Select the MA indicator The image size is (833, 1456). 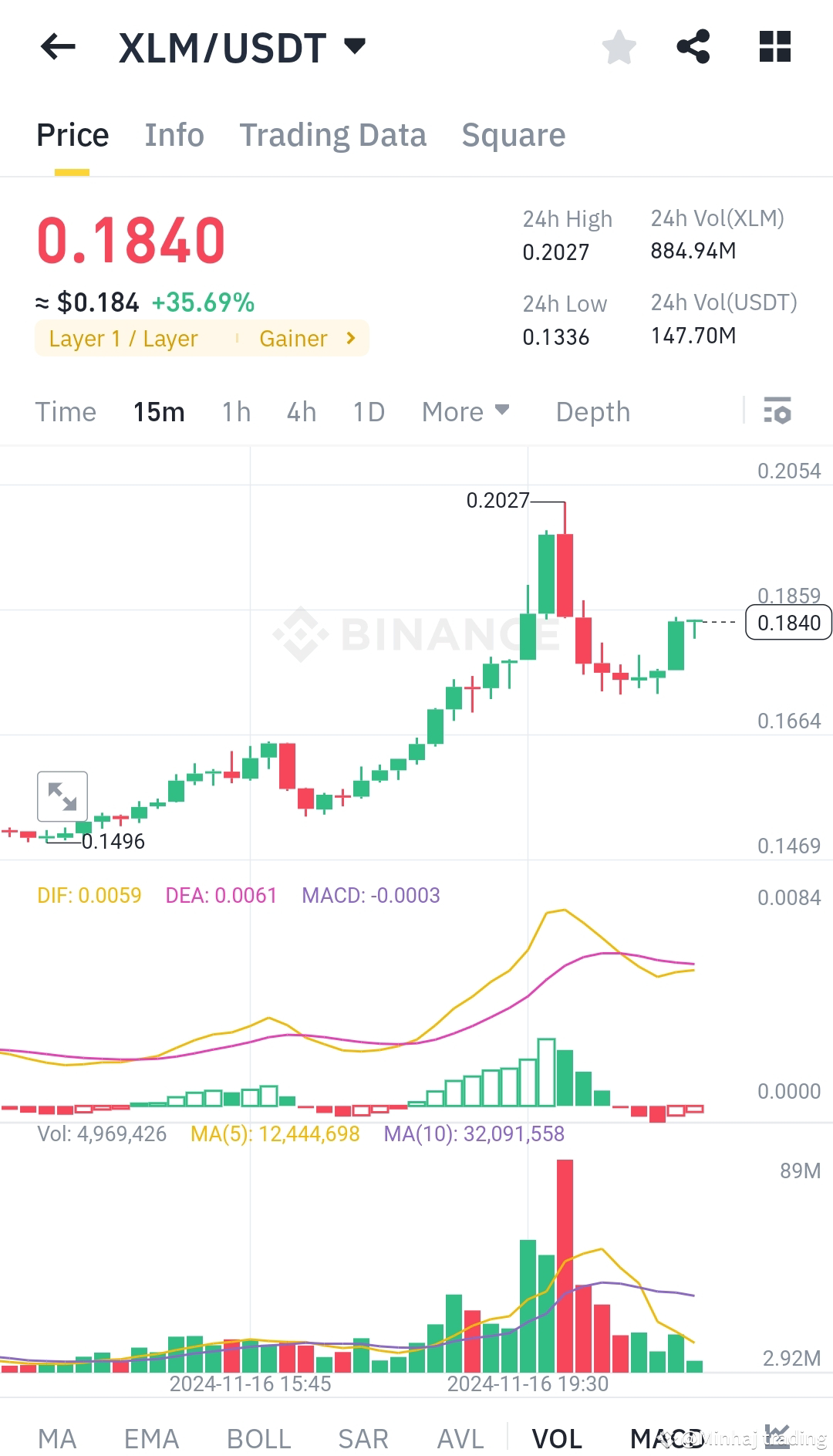(x=58, y=1437)
